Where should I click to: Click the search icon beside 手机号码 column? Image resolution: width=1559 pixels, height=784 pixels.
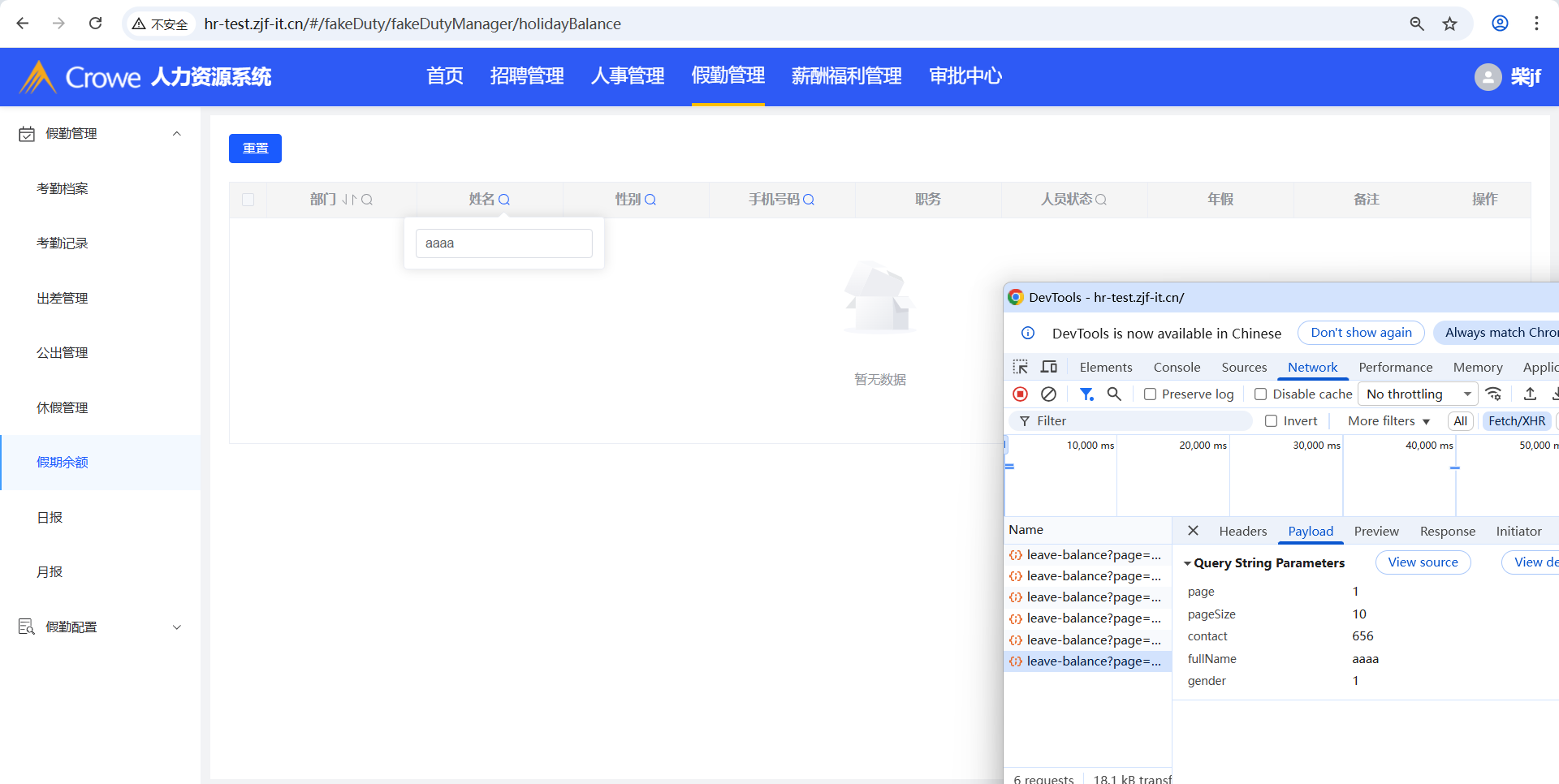click(x=809, y=200)
